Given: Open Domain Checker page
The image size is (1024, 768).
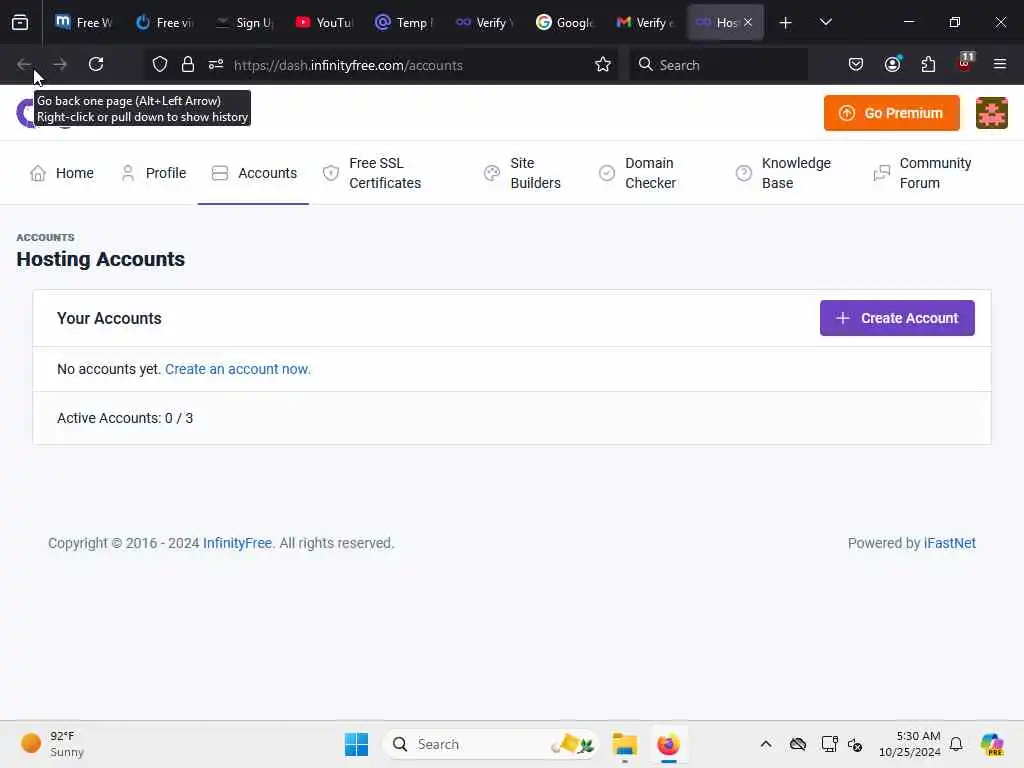Looking at the screenshot, I should click(x=638, y=173).
